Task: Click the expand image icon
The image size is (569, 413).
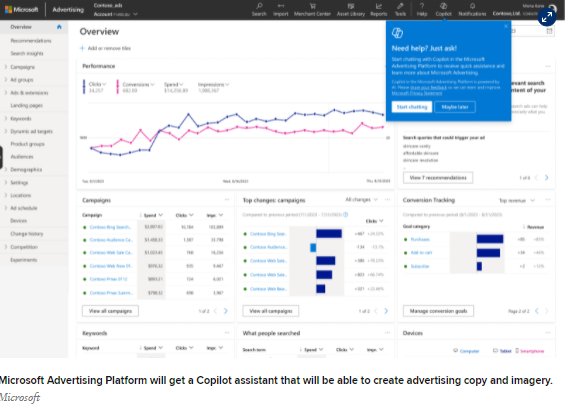Action: click(x=547, y=17)
